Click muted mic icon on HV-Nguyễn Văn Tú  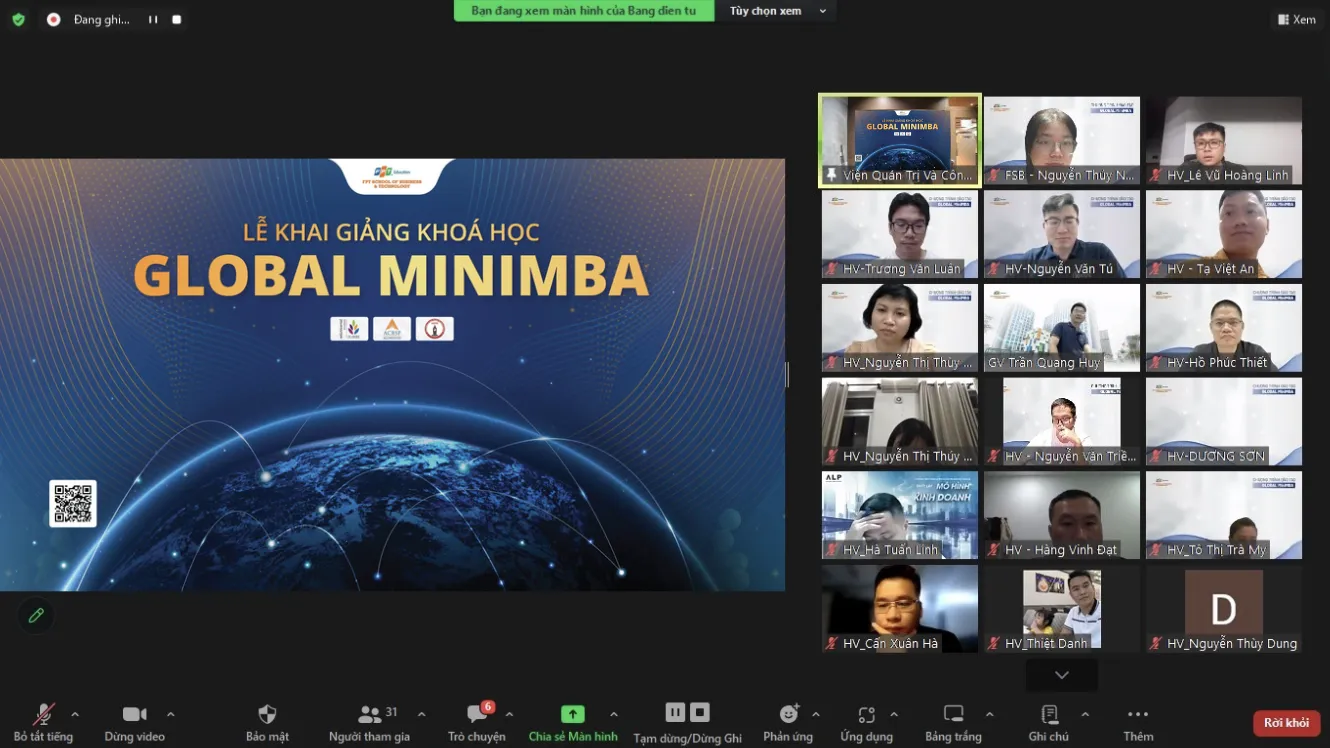point(994,269)
